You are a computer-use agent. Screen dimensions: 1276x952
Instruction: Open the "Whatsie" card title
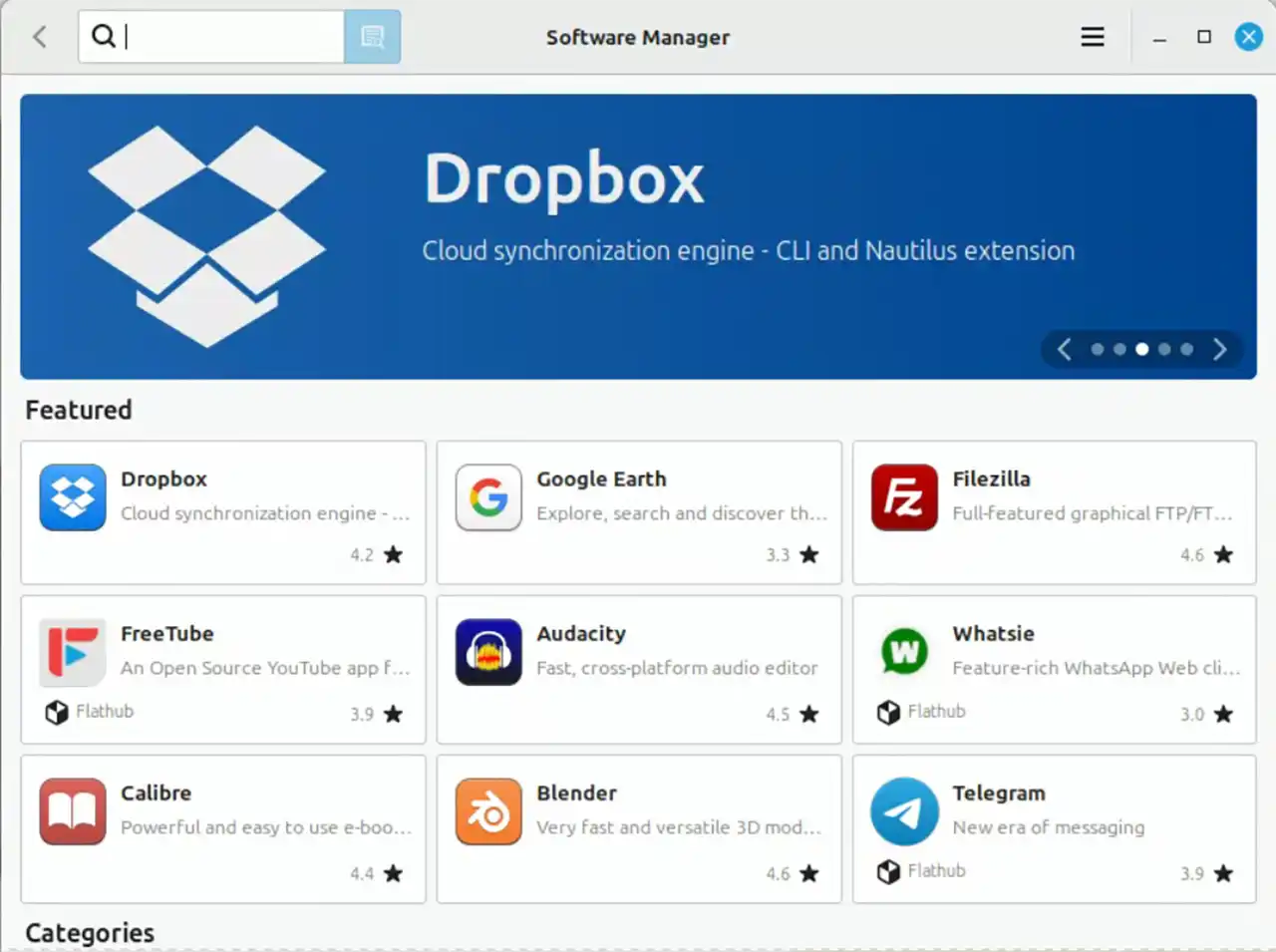(x=993, y=633)
